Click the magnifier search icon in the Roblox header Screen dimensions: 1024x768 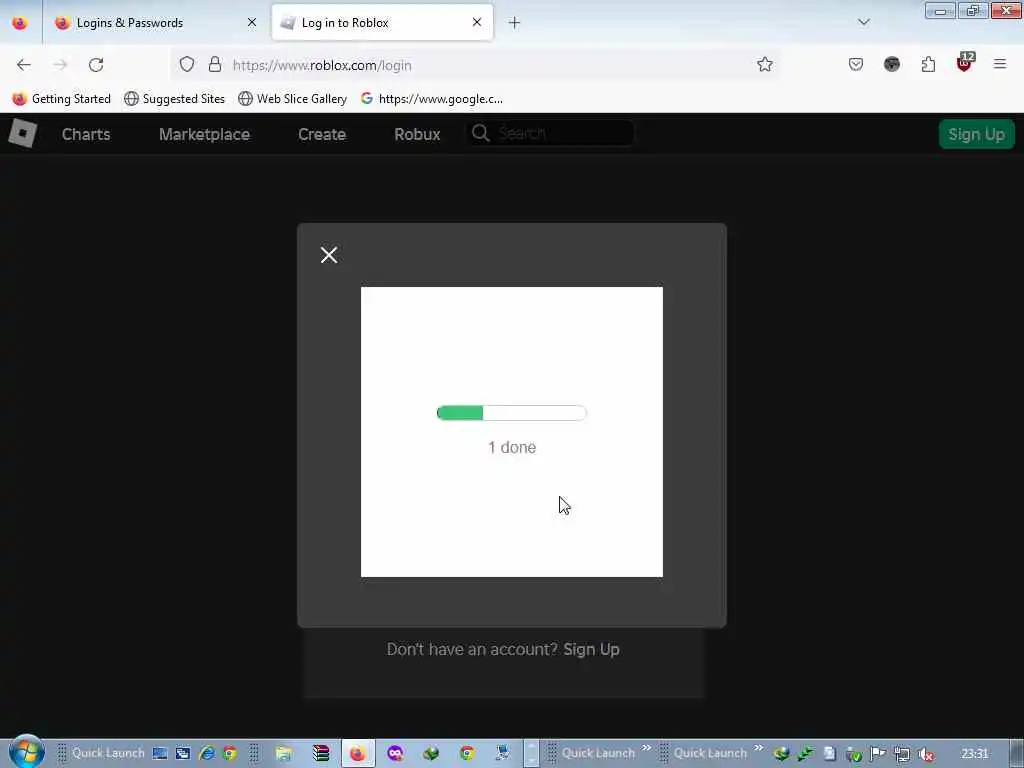[481, 133]
